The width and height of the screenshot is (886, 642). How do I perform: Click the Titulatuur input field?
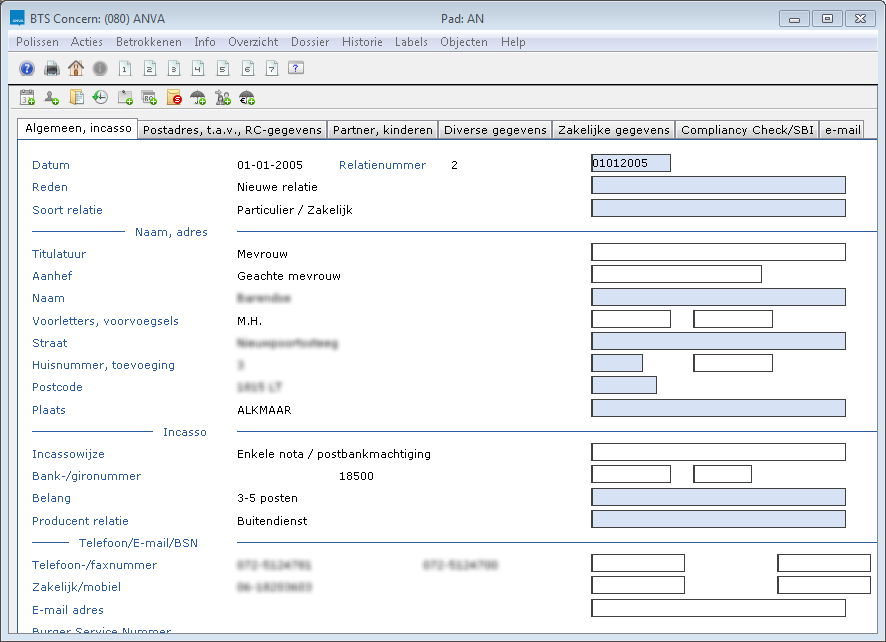[x=718, y=252]
